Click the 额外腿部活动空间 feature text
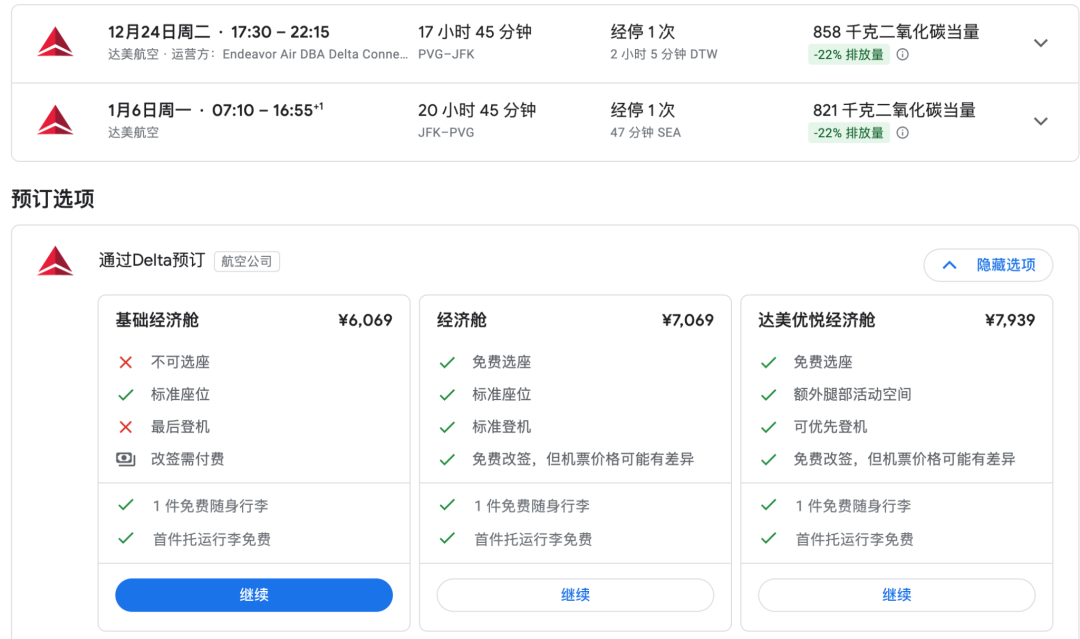Viewport: 1080px width, 639px height. [x=852, y=395]
